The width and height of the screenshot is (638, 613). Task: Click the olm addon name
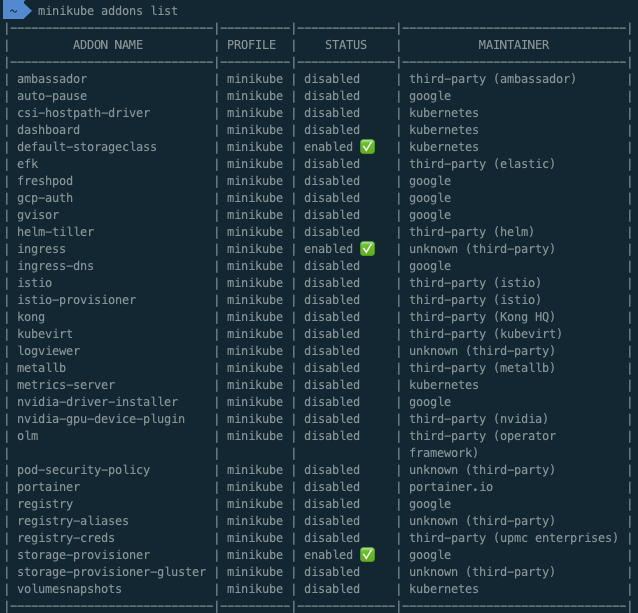[28, 436]
